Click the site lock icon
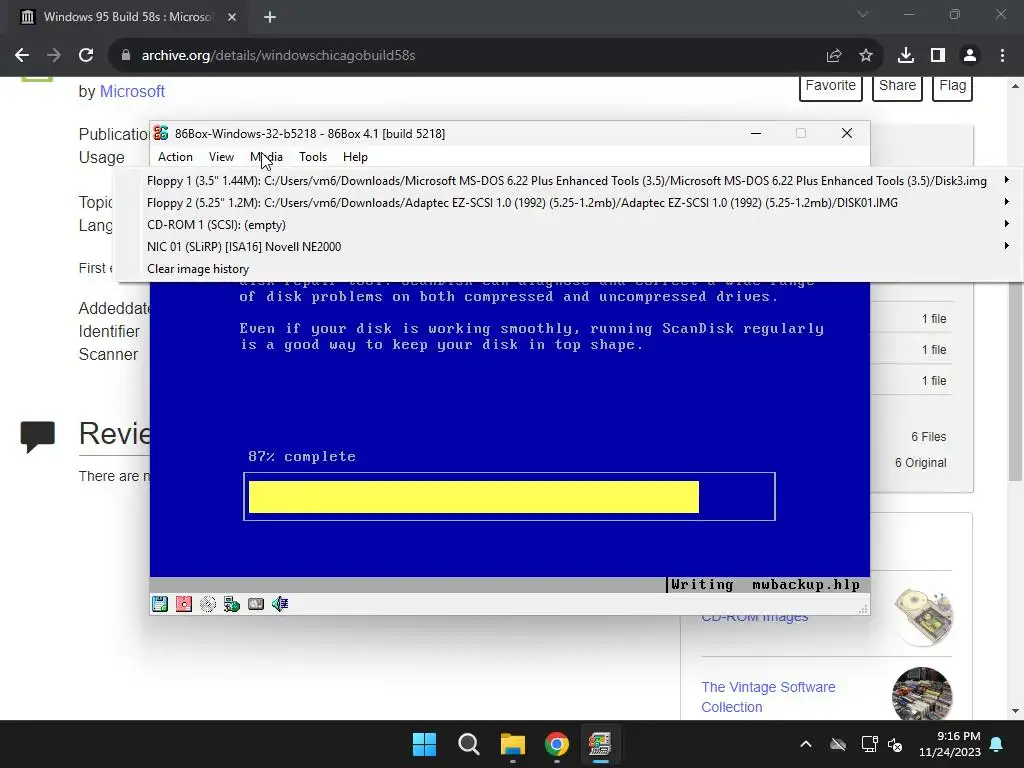This screenshot has height=768, width=1024. pyautogui.click(x=126, y=56)
